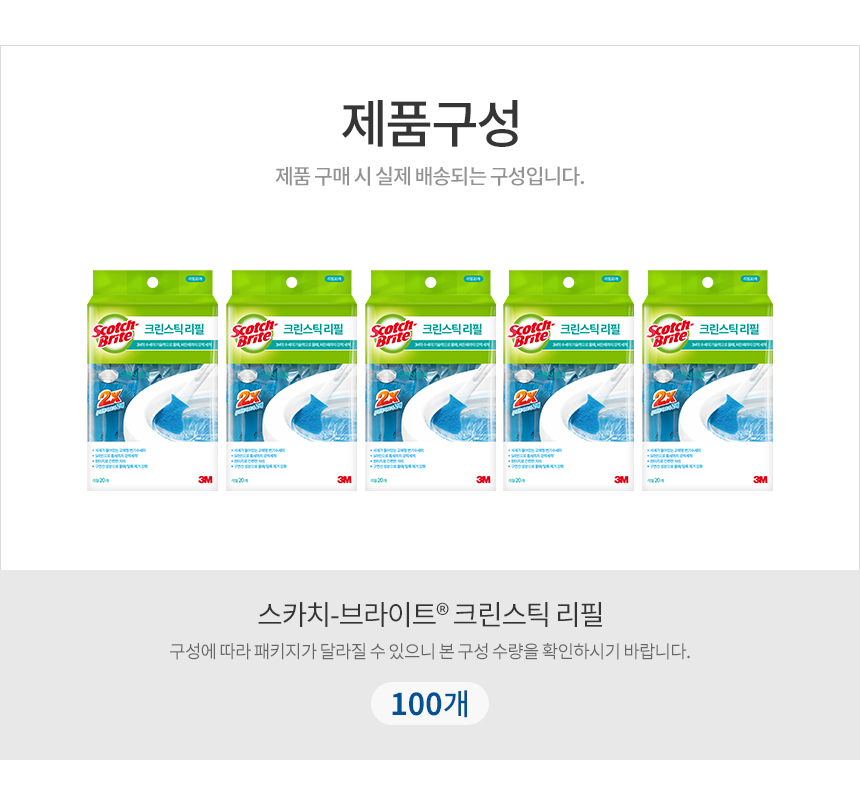Click the 3M logo on first package
Screen dimensions: 860x800
point(206,479)
